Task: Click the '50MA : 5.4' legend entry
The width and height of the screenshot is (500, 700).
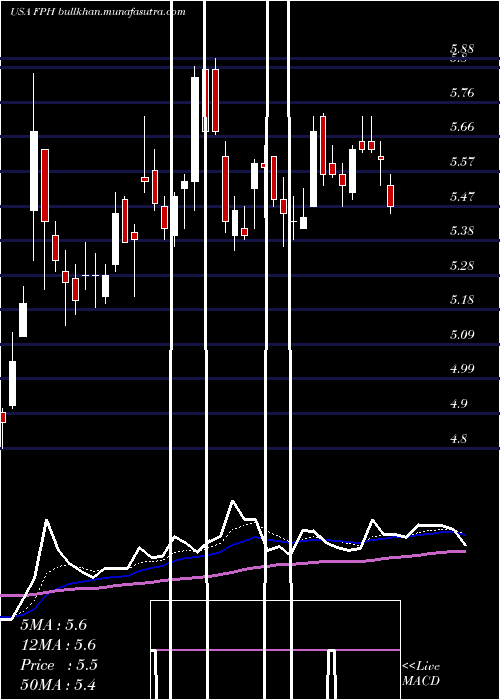Action: pos(58,685)
